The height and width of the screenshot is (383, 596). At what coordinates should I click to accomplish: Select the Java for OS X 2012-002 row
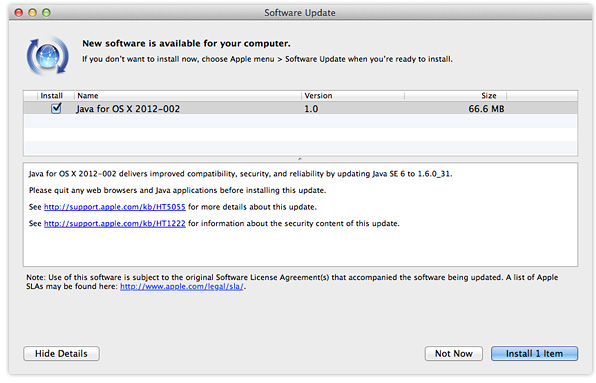click(300, 109)
